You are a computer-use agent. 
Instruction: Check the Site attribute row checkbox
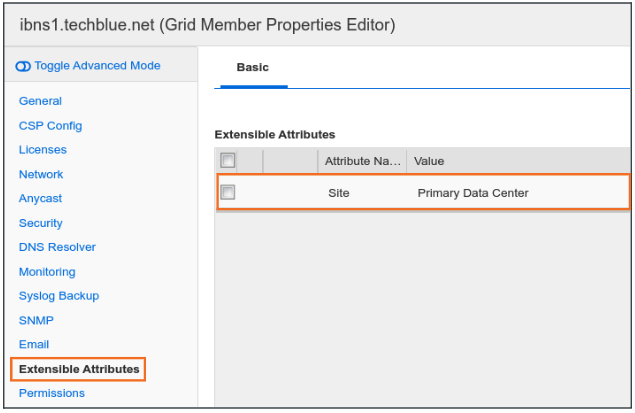click(x=228, y=193)
